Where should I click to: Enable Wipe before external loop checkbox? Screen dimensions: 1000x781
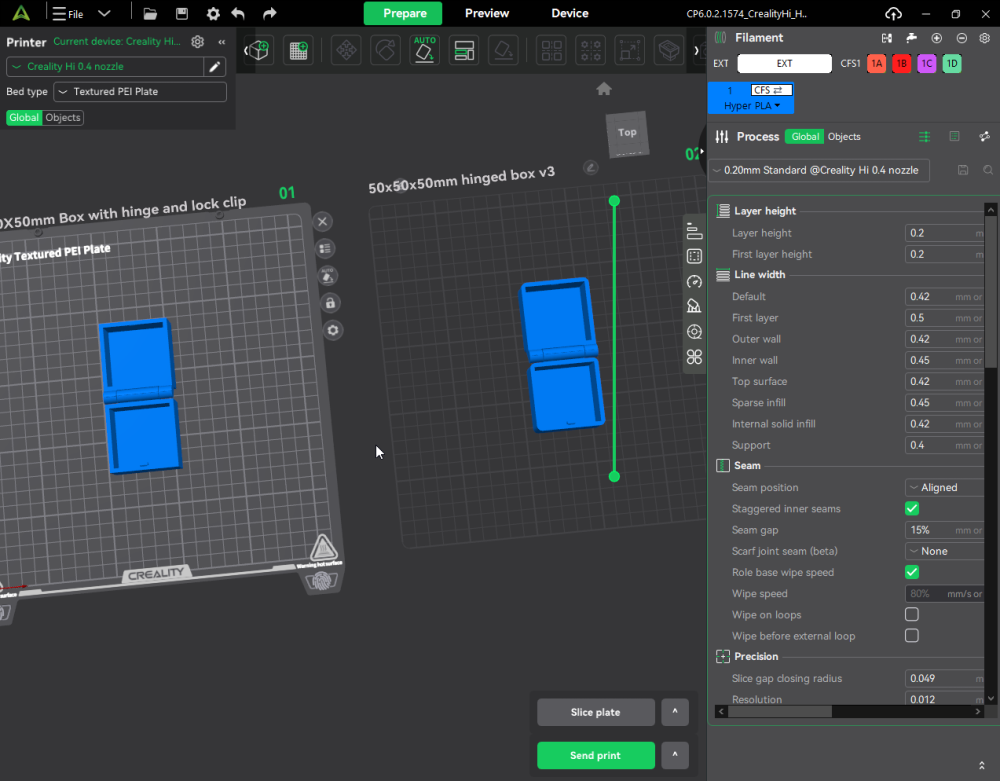pos(911,636)
